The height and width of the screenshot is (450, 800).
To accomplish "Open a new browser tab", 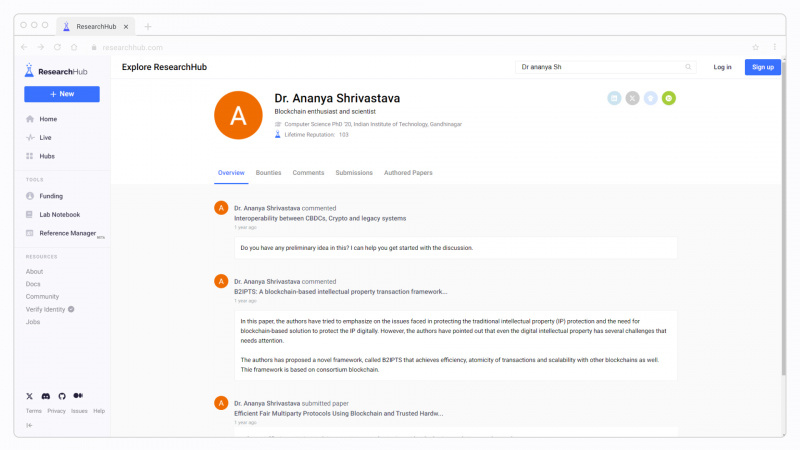I will tap(148, 27).
